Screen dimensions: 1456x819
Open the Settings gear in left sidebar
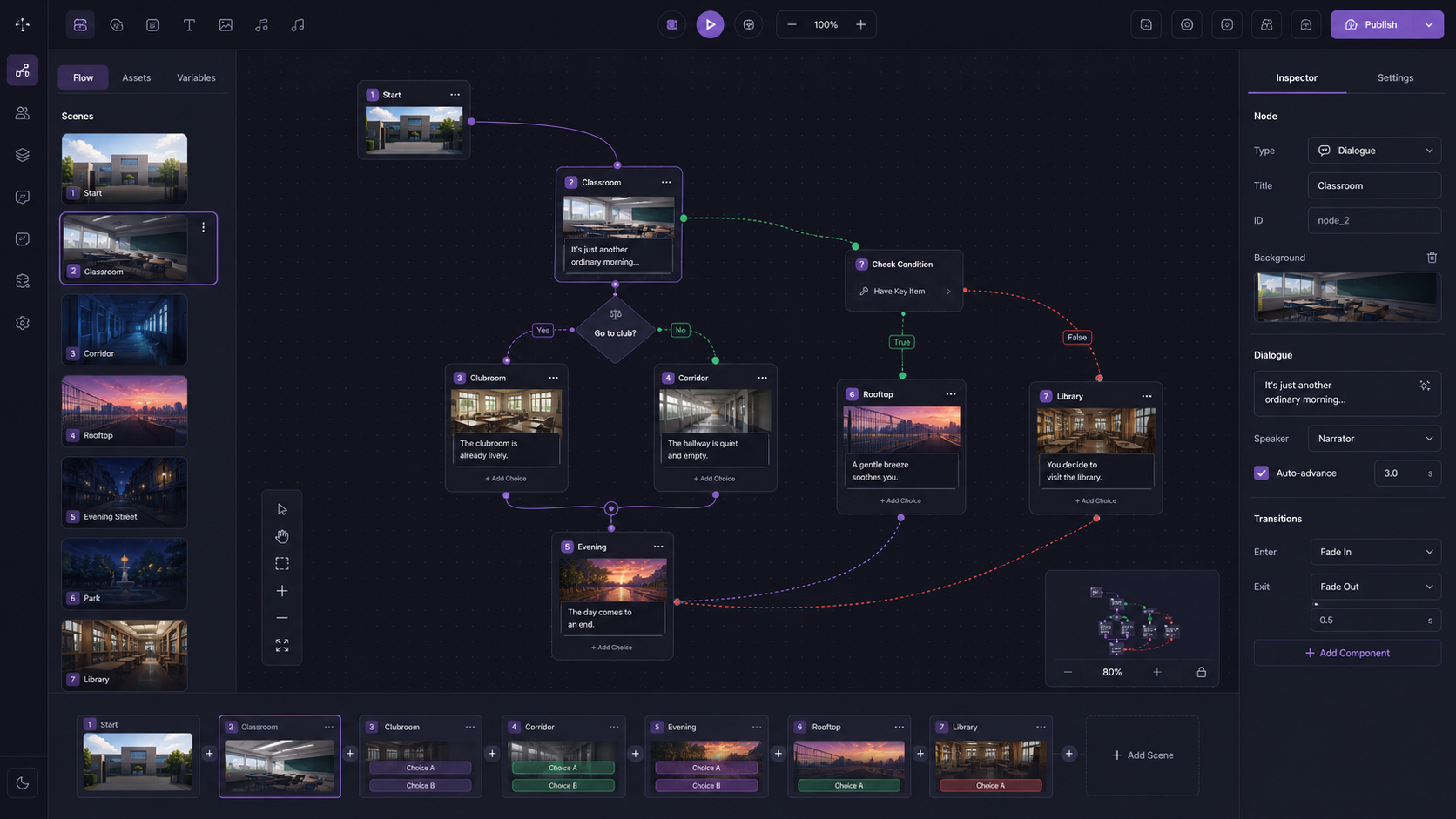(x=23, y=323)
